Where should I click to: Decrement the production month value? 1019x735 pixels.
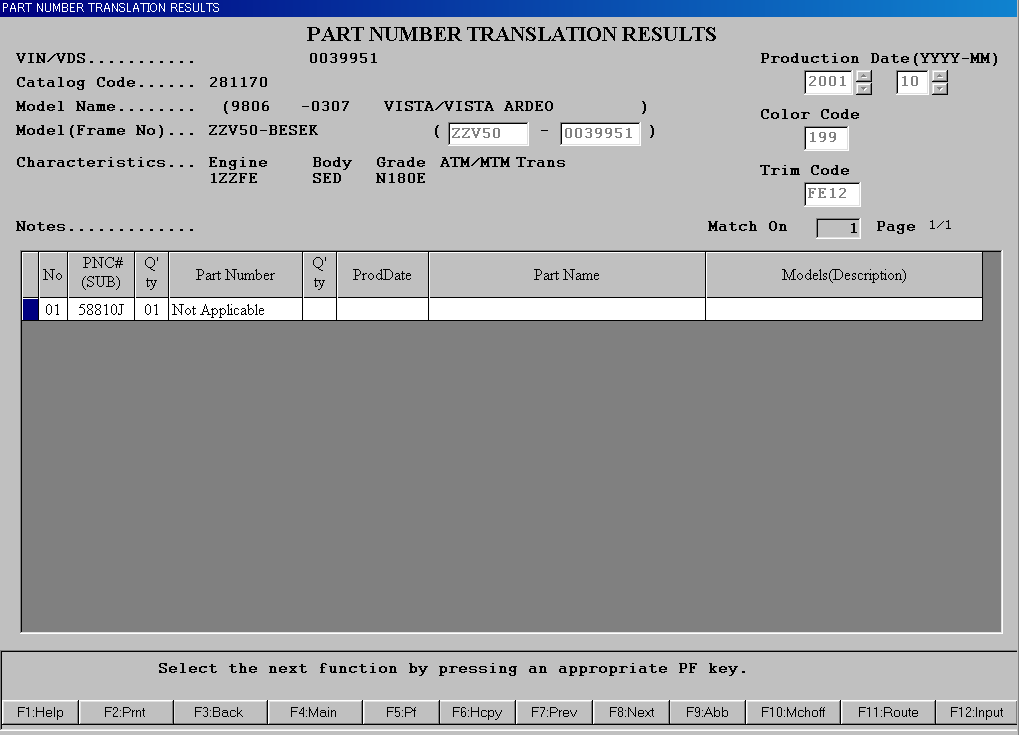[939, 89]
